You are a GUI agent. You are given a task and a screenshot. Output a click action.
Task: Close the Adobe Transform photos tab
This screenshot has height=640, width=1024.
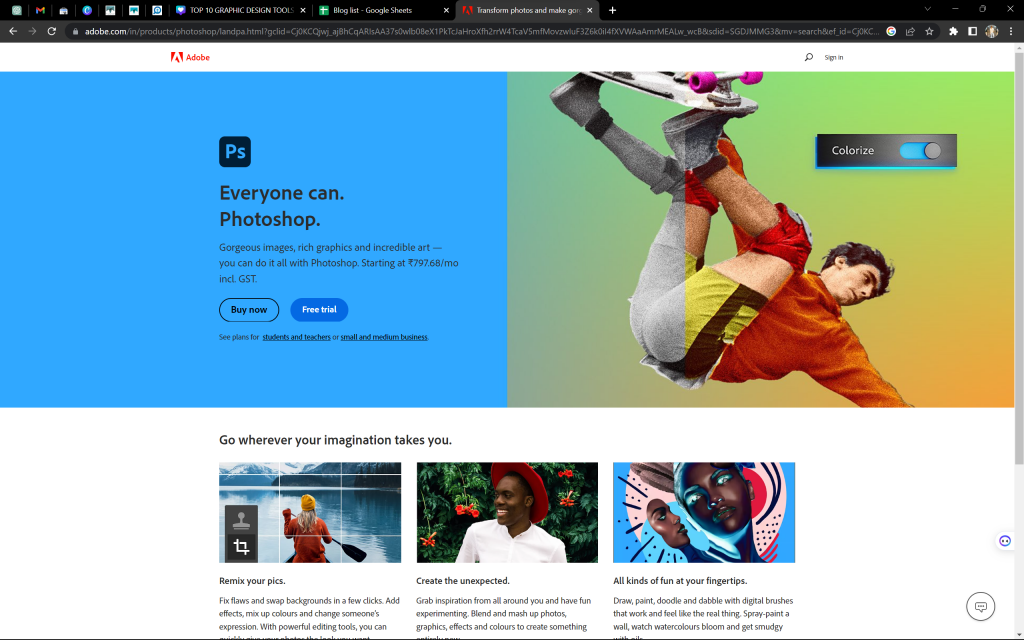tap(590, 10)
